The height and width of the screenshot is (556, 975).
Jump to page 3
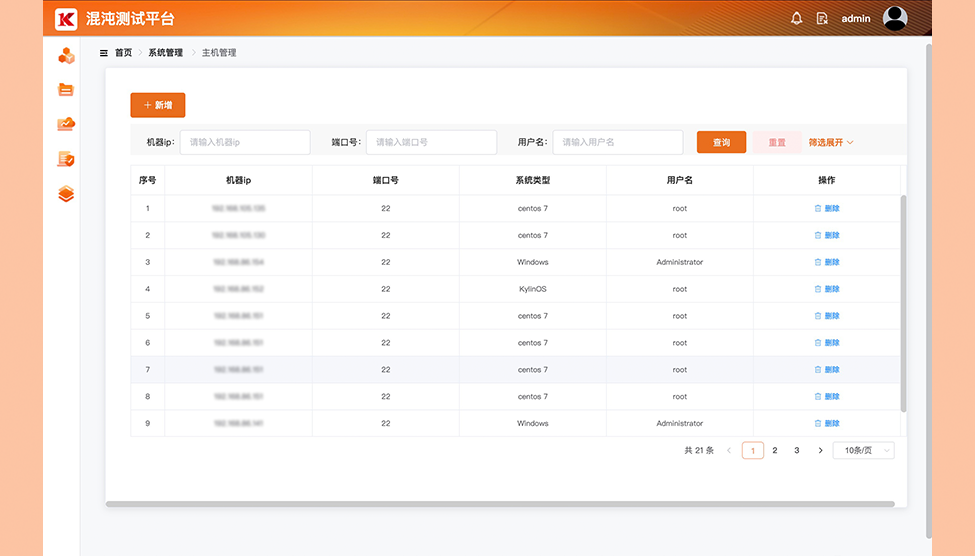(x=797, y=450)
